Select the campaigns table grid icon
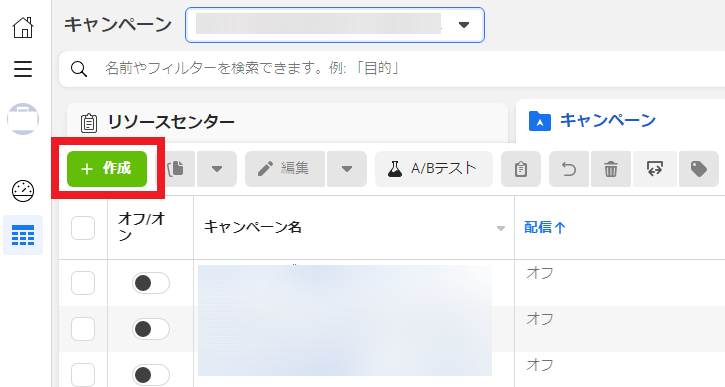Image resolution: width=725 pixels, height=387 pixels. click(x=23, y=235)
